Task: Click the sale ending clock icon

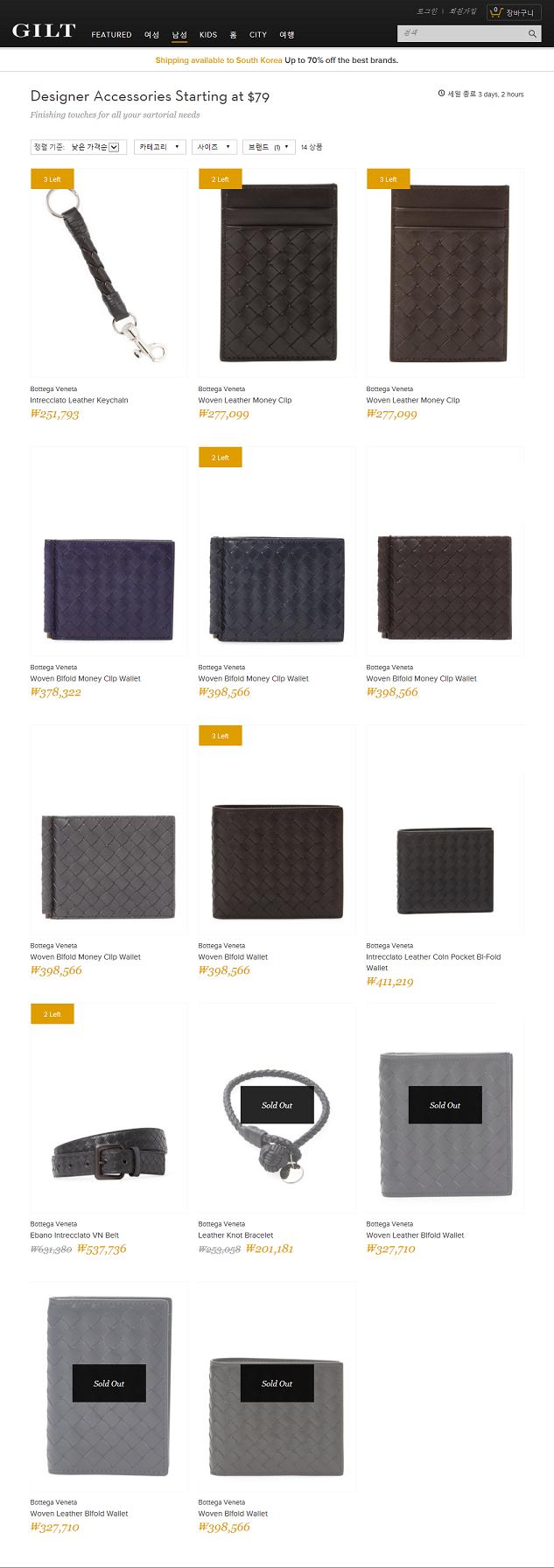Action: point(442,94)
